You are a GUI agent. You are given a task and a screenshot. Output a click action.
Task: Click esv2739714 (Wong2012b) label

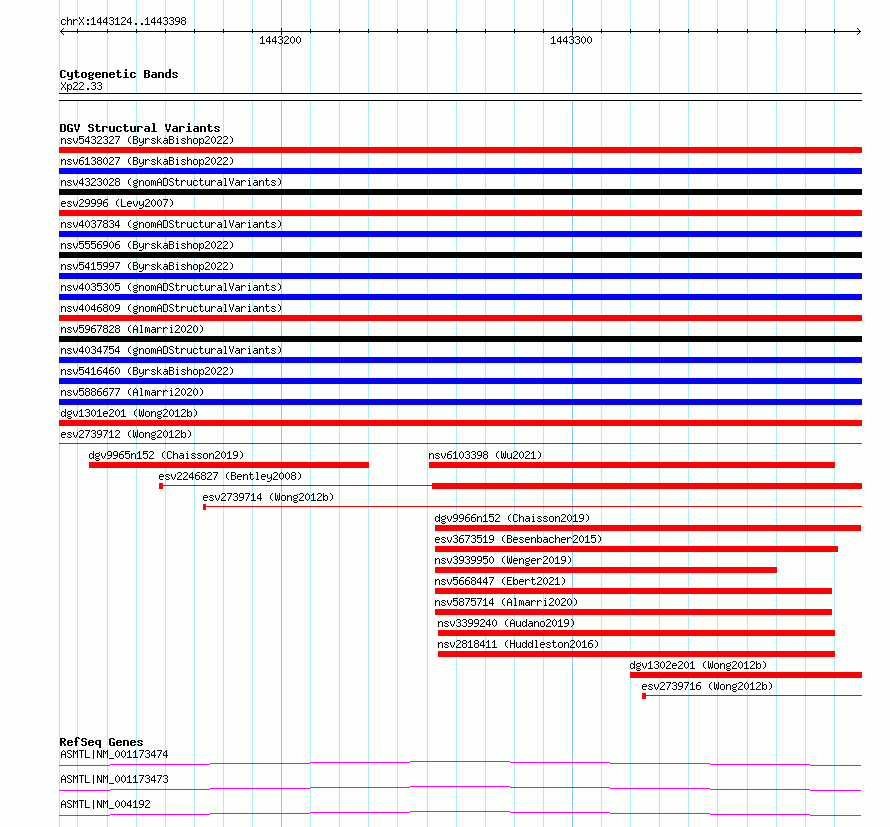pyautogui.click(x=268, y=497)
